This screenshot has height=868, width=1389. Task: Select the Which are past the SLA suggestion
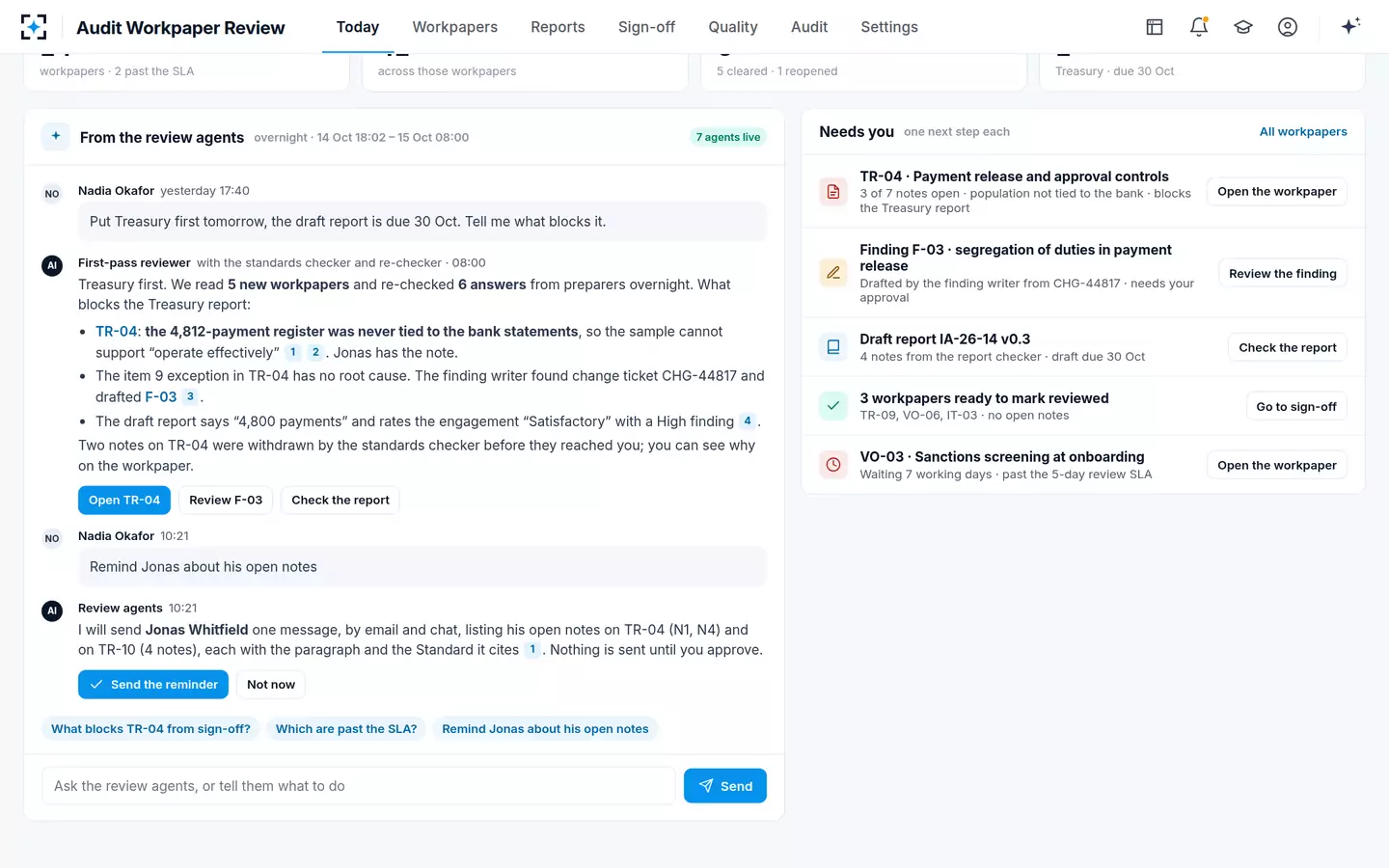(x=346, y=729)
